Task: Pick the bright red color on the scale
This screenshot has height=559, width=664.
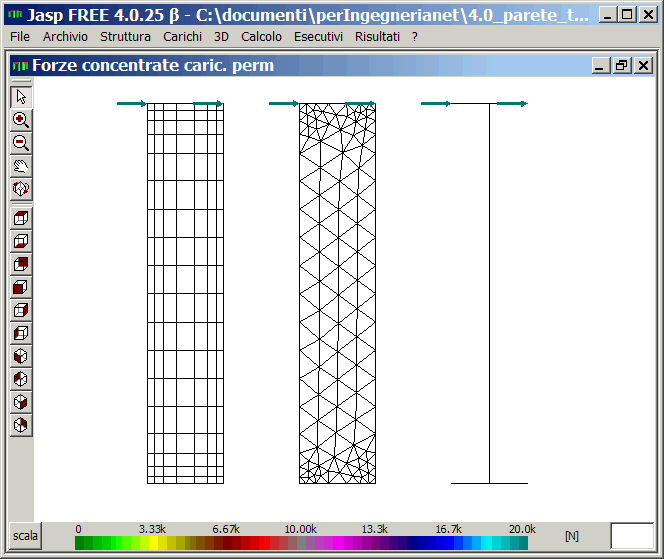Action: tap(264, 543)
